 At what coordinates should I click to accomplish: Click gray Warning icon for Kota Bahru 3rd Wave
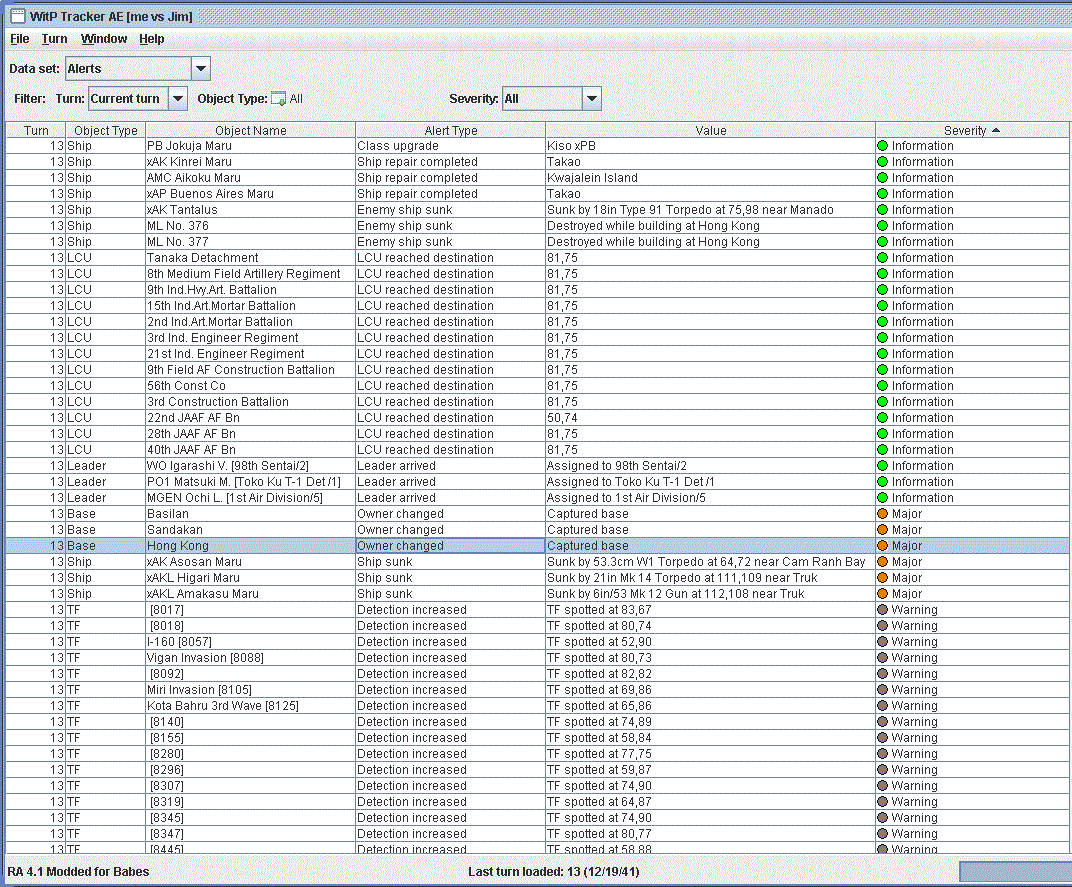[883, 706]
